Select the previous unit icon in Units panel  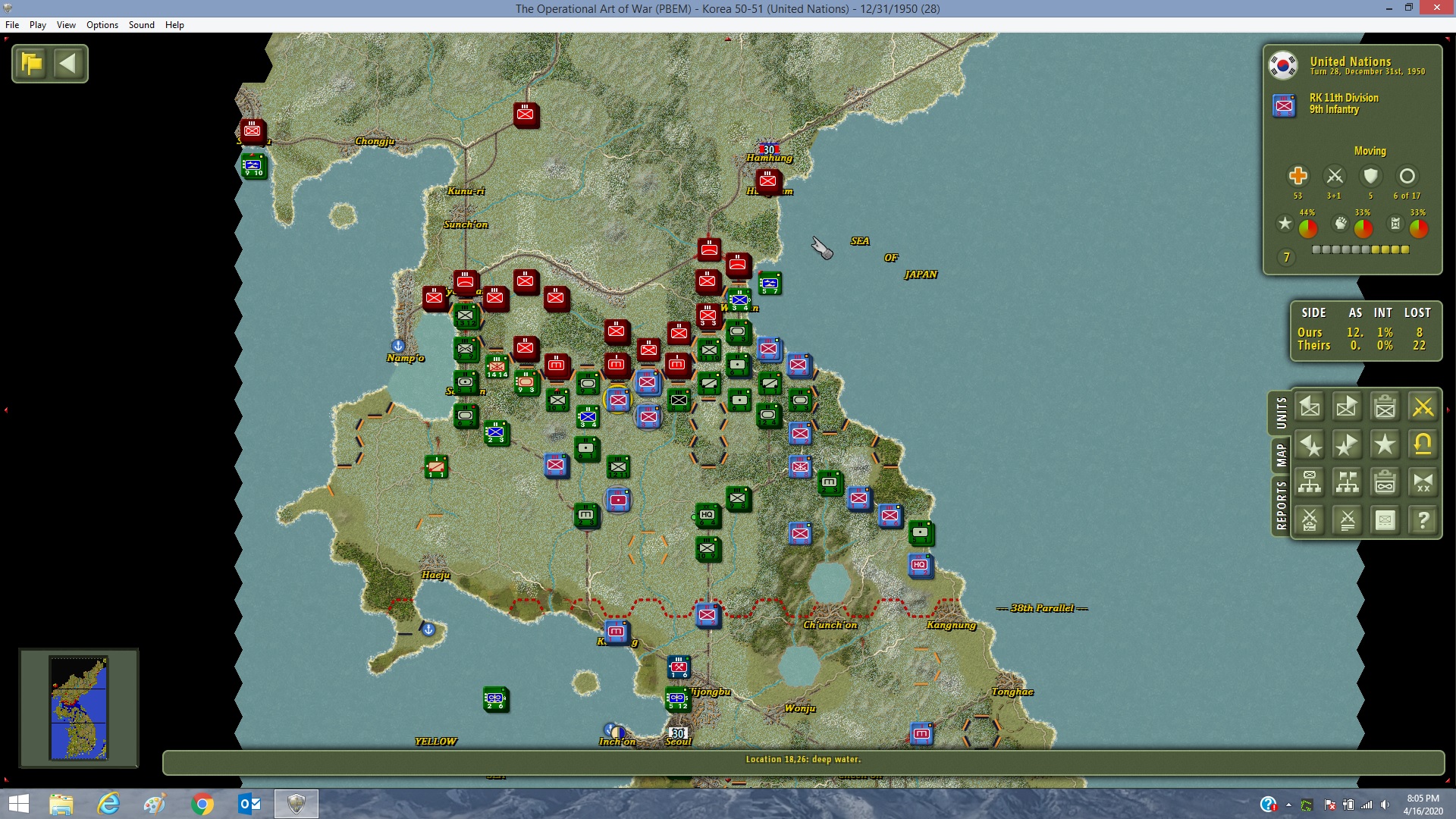[x=1310, y=407]
